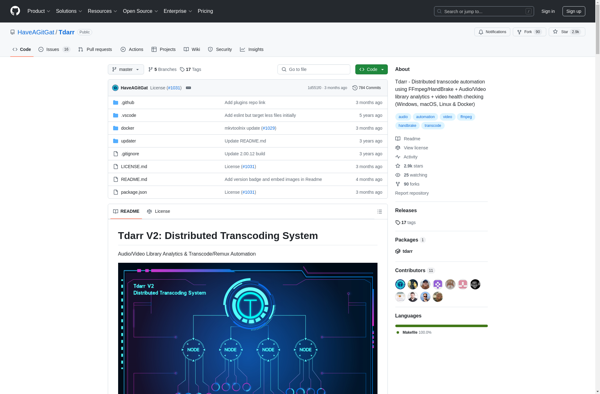This screenshot has height=394, width=600.
Task: Open the master branch selector
Action: click(126, 69)
